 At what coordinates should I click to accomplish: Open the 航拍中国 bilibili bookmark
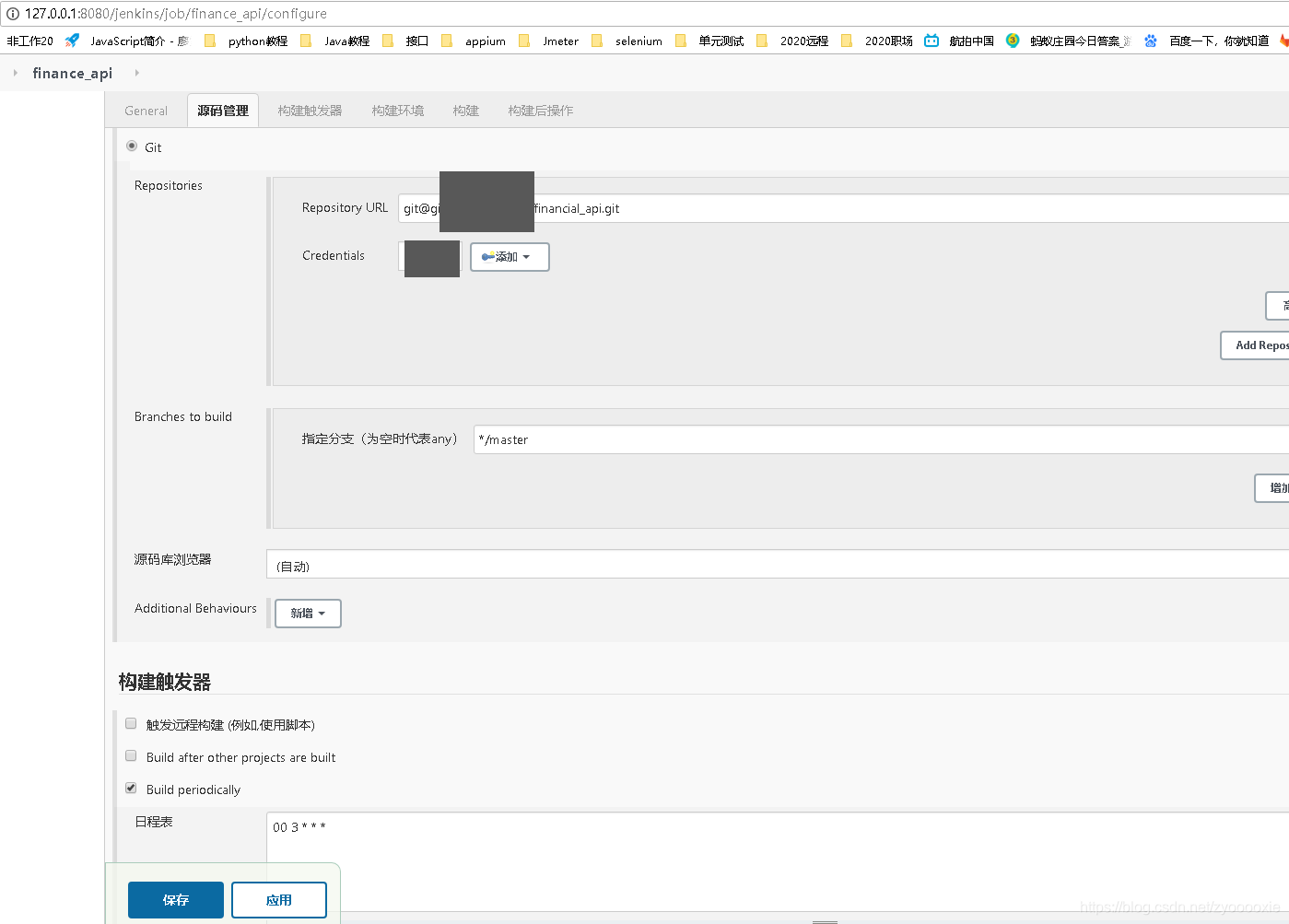pos(959,41)
